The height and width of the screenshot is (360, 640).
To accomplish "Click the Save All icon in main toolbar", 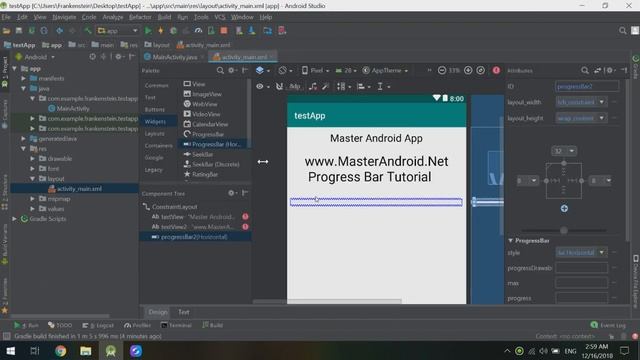I will (19, 31).
